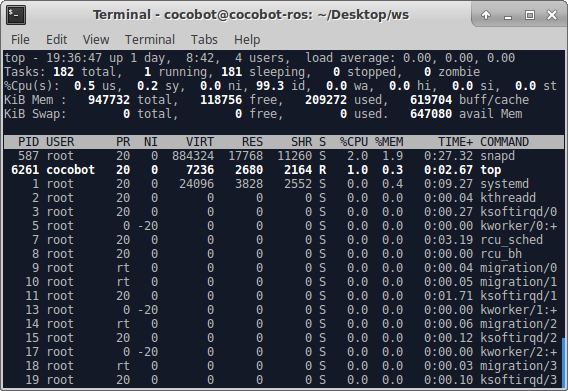Select the kworker/0:+ command text
This screenshot has width=568, height=391.
pos(518,226)
